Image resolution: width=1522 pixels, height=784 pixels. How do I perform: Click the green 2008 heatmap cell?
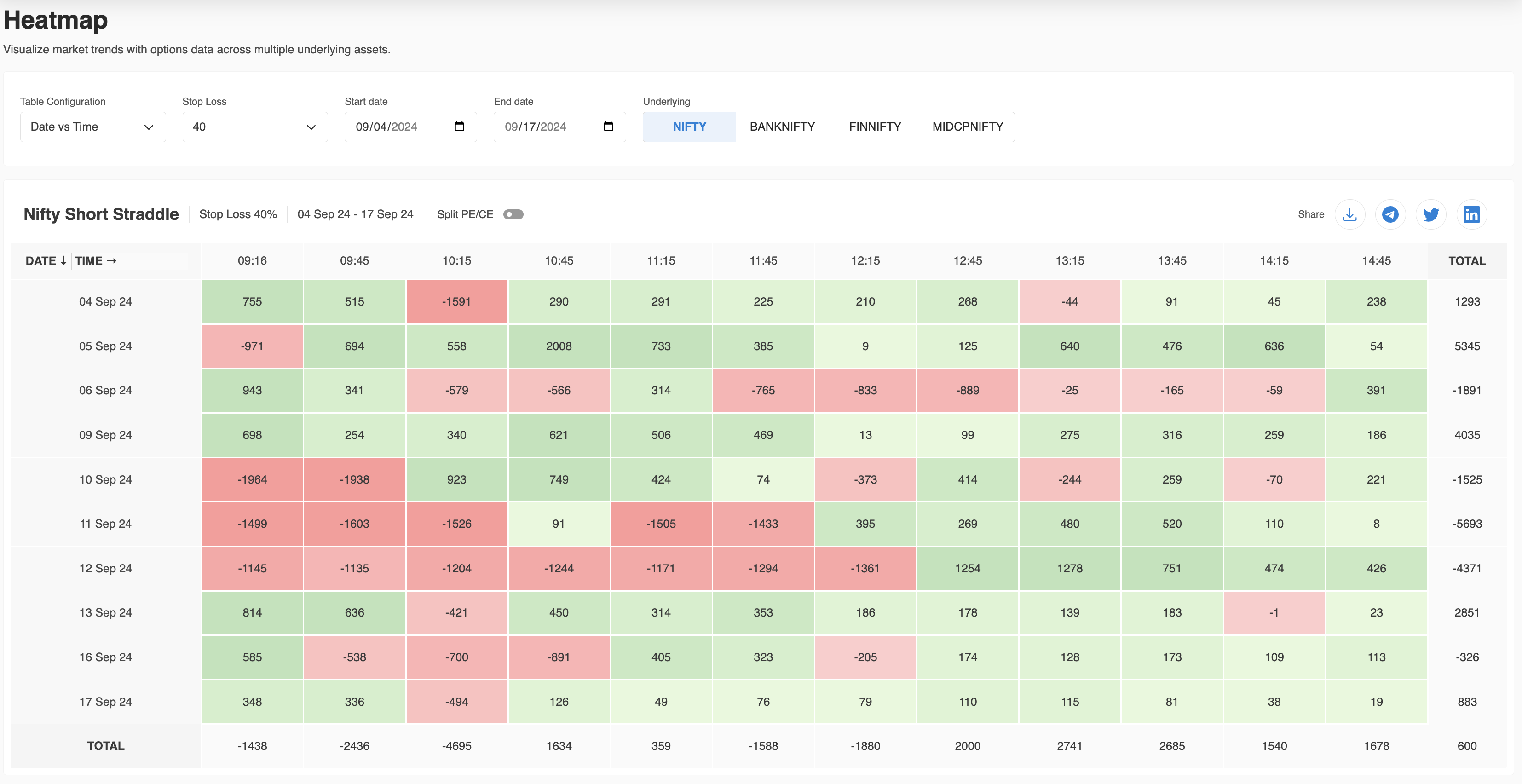[x=559, y=346]
